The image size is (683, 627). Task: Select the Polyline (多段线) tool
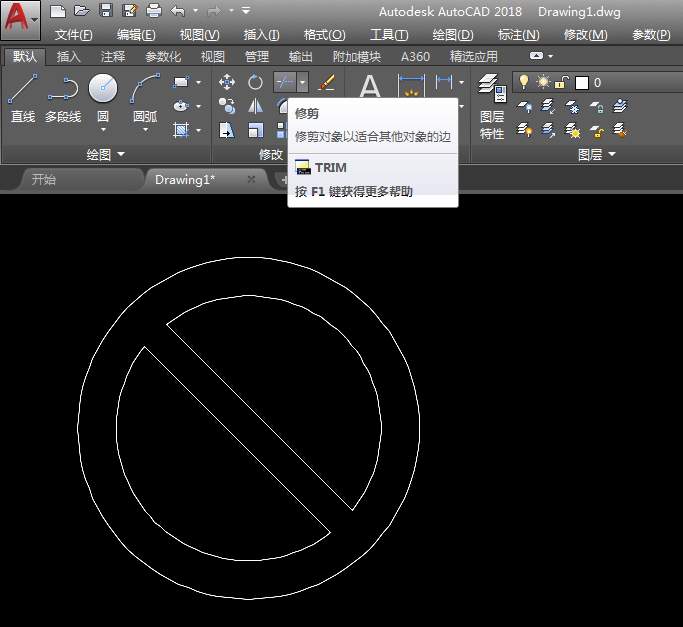(x=62, y=97)
